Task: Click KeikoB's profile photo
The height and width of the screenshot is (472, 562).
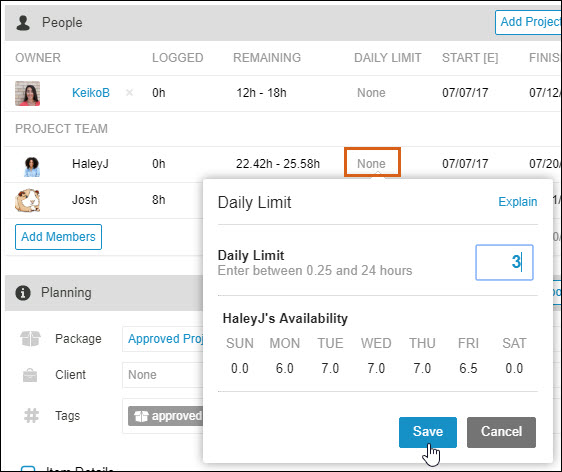Action: (x=28, y=93)
